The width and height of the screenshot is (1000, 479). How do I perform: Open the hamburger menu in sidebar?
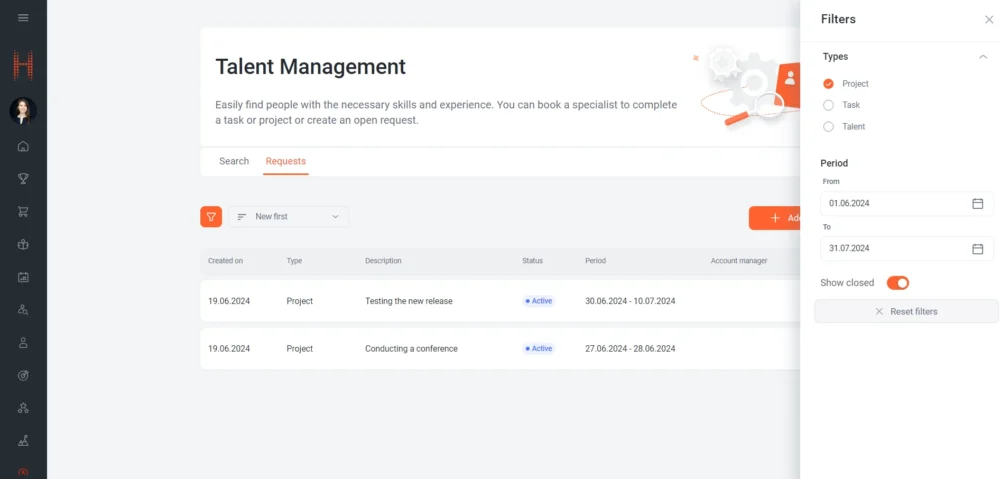click(x=23, y=18)
